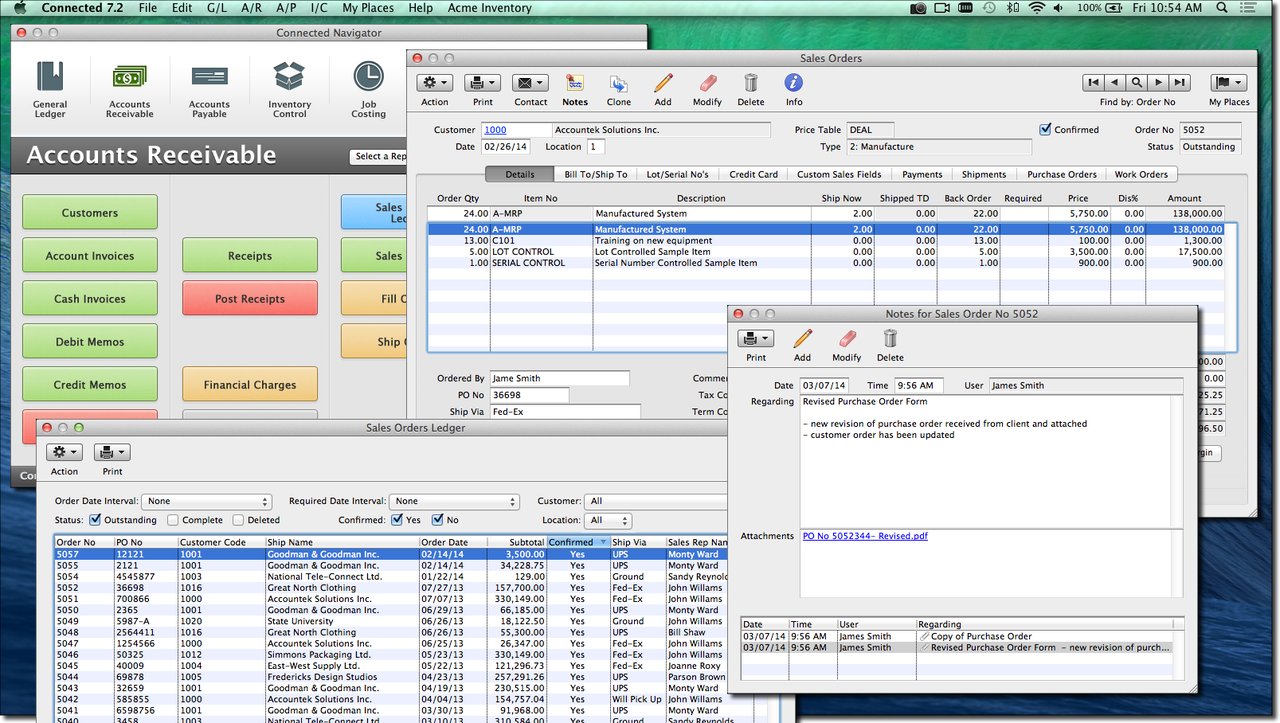Click the Time field in the Notes window
Viewport: 1280px width, 723px height.
click(x=917, y=385)
